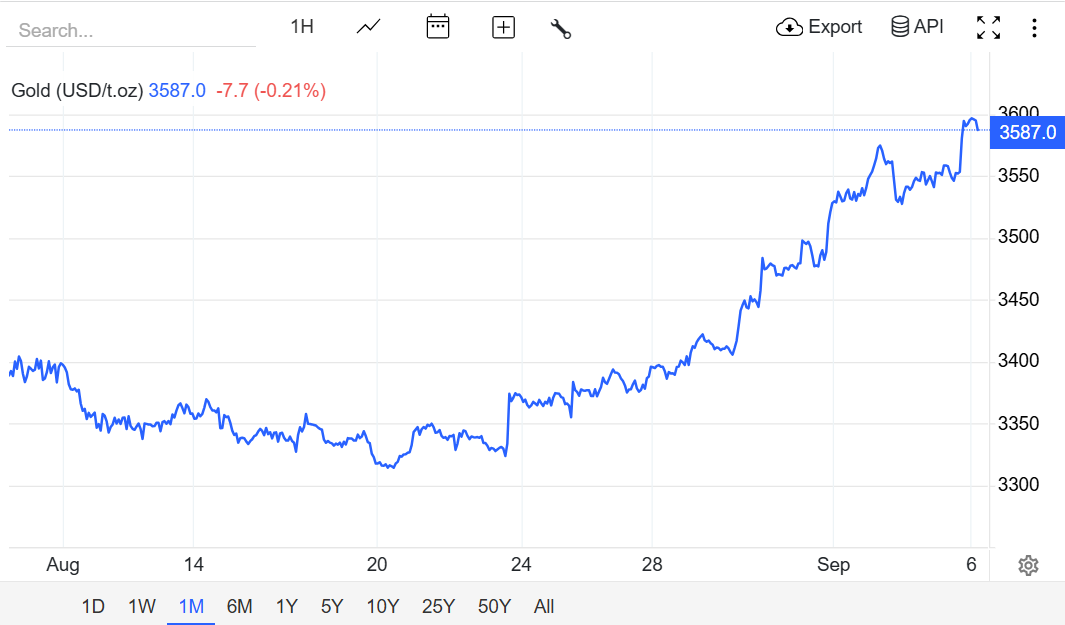This screenshot has width=1065, height=625.
Task: Click the 28 x-axis date label
Action: pyautogui.click(x=652, y=565)
